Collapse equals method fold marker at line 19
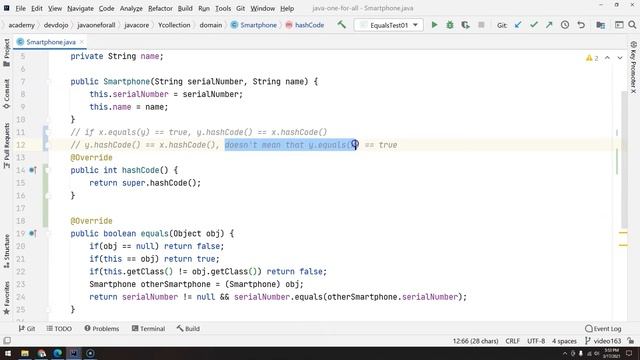Screen dimensions: 640x360 [48, 233]
